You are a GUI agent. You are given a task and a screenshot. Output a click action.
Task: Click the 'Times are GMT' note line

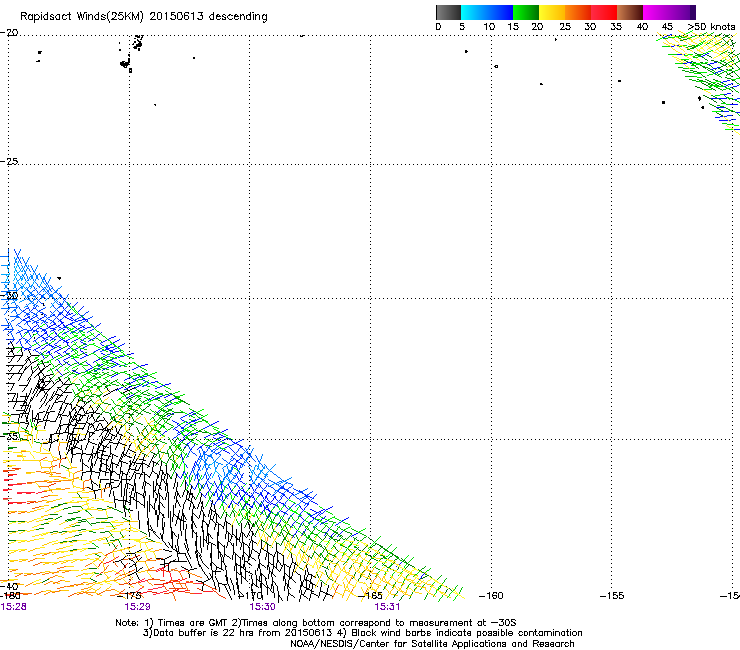click(316, 623)
